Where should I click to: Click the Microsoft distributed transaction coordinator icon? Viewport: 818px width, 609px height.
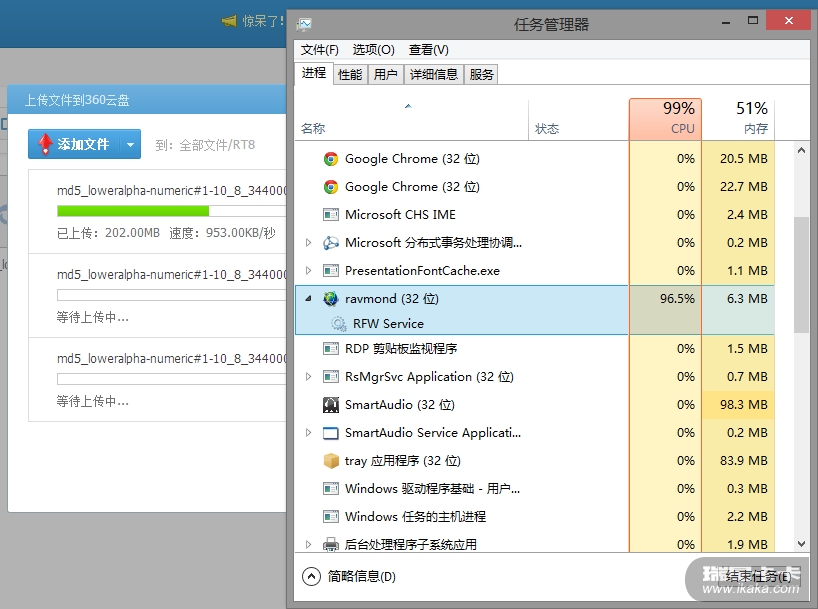pyautogui.click(x=331, y=243)
